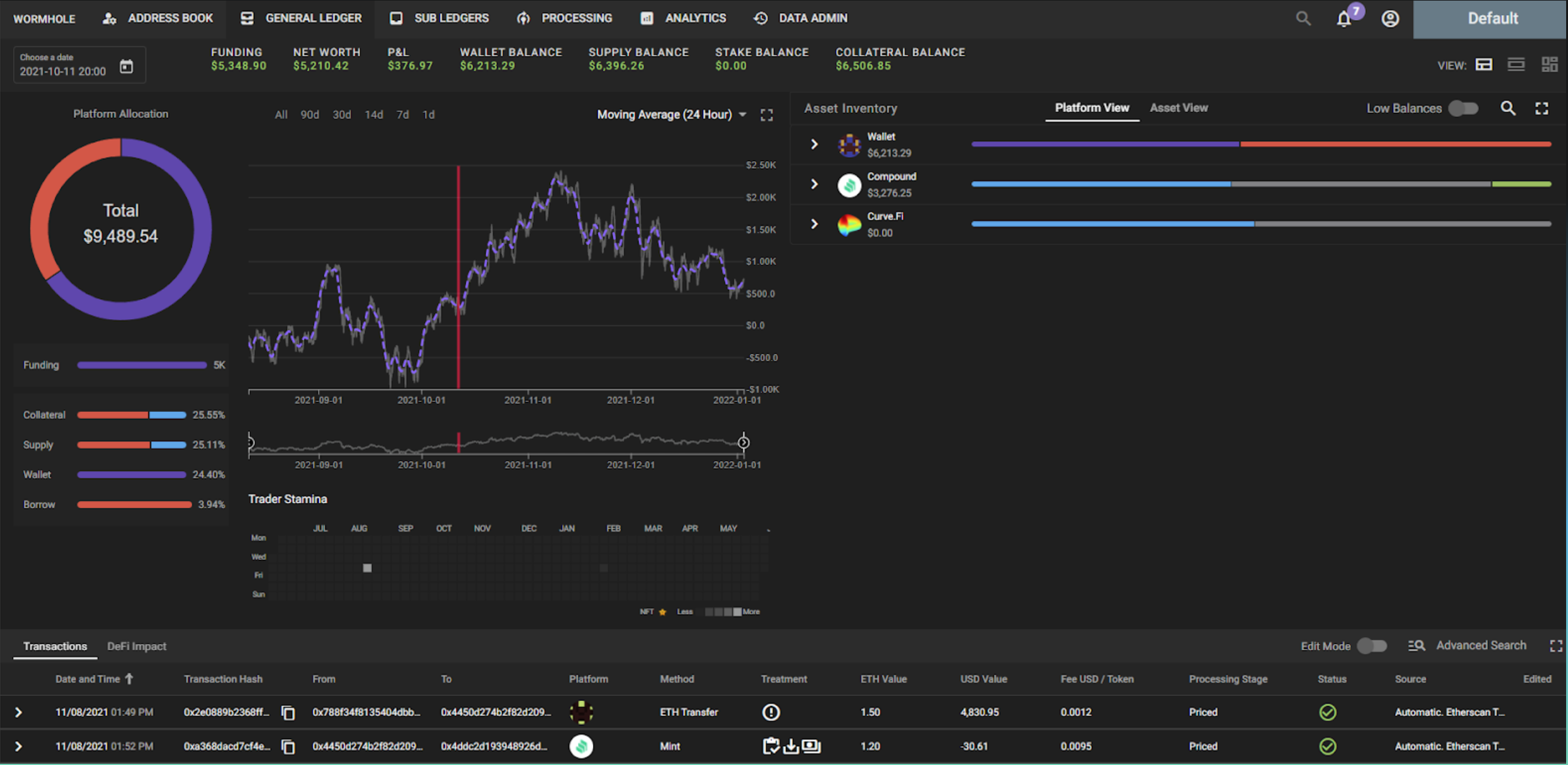Set chart range to 14d
Screen dimensions: 1568x765
pyautogui.click(x=374, y=115)
